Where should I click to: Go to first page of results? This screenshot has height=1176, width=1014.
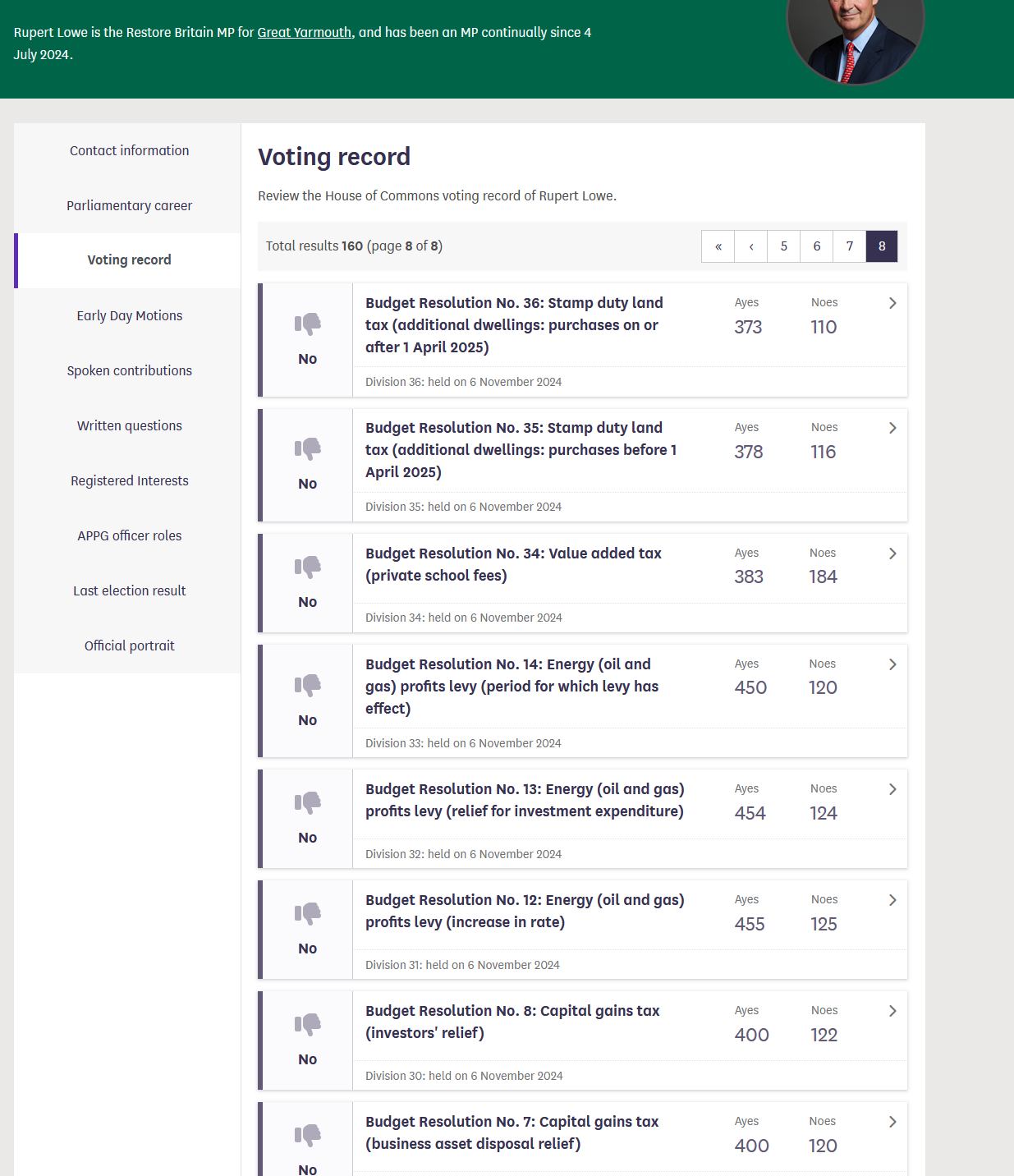coord(718,246)
